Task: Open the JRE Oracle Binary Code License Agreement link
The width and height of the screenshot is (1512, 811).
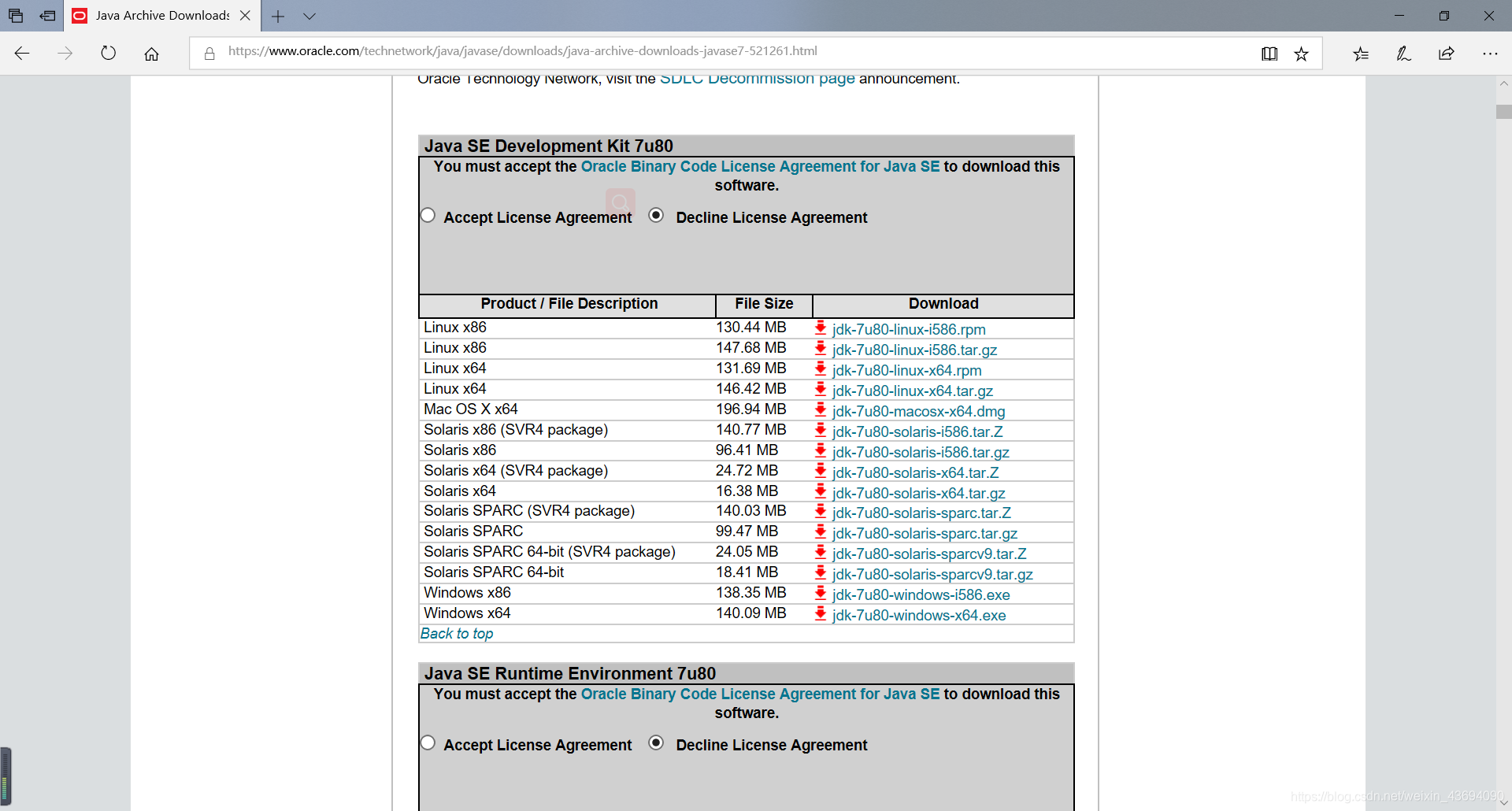Action: point(760,694)
